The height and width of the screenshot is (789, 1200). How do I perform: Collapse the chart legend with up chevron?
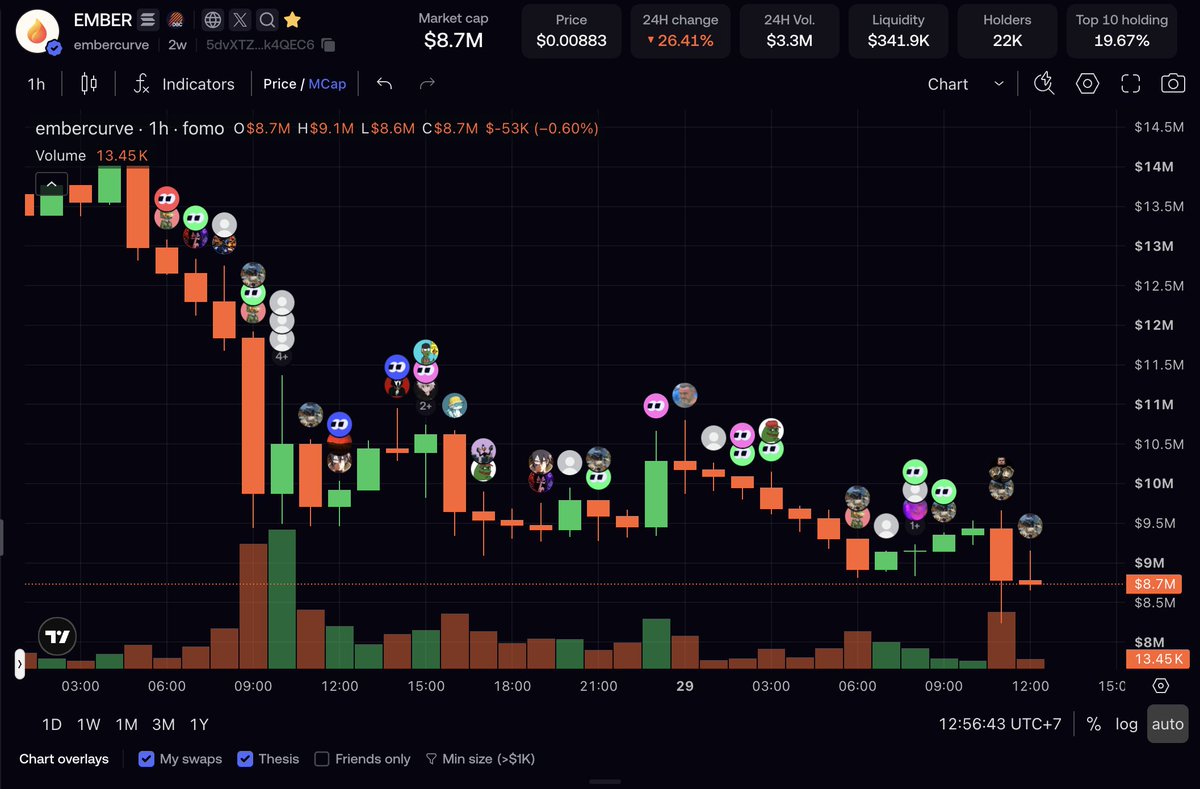(x=52, y=184)
